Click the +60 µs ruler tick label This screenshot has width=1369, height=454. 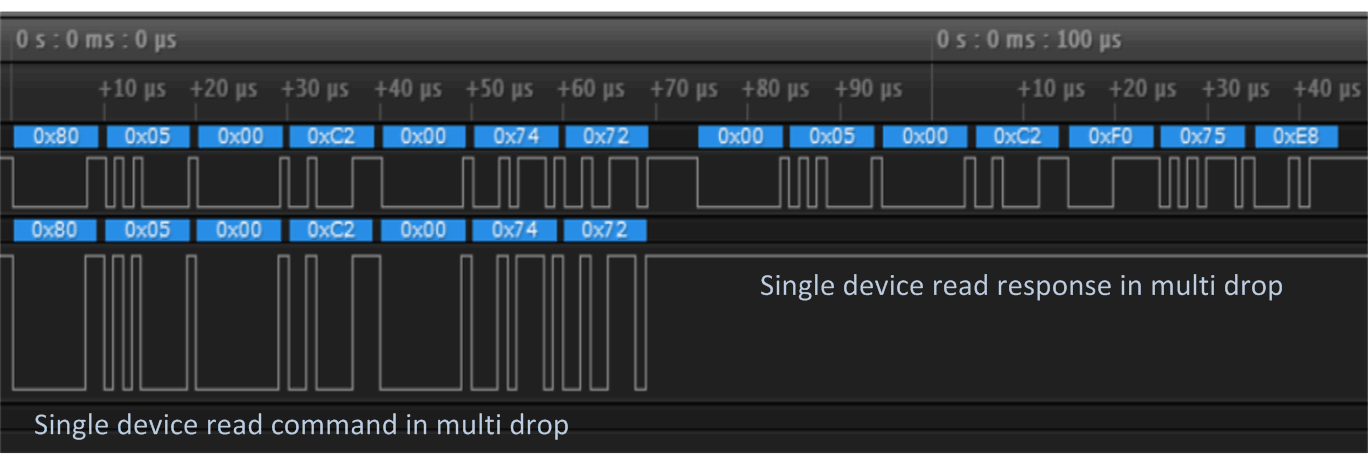click(591, 89)
